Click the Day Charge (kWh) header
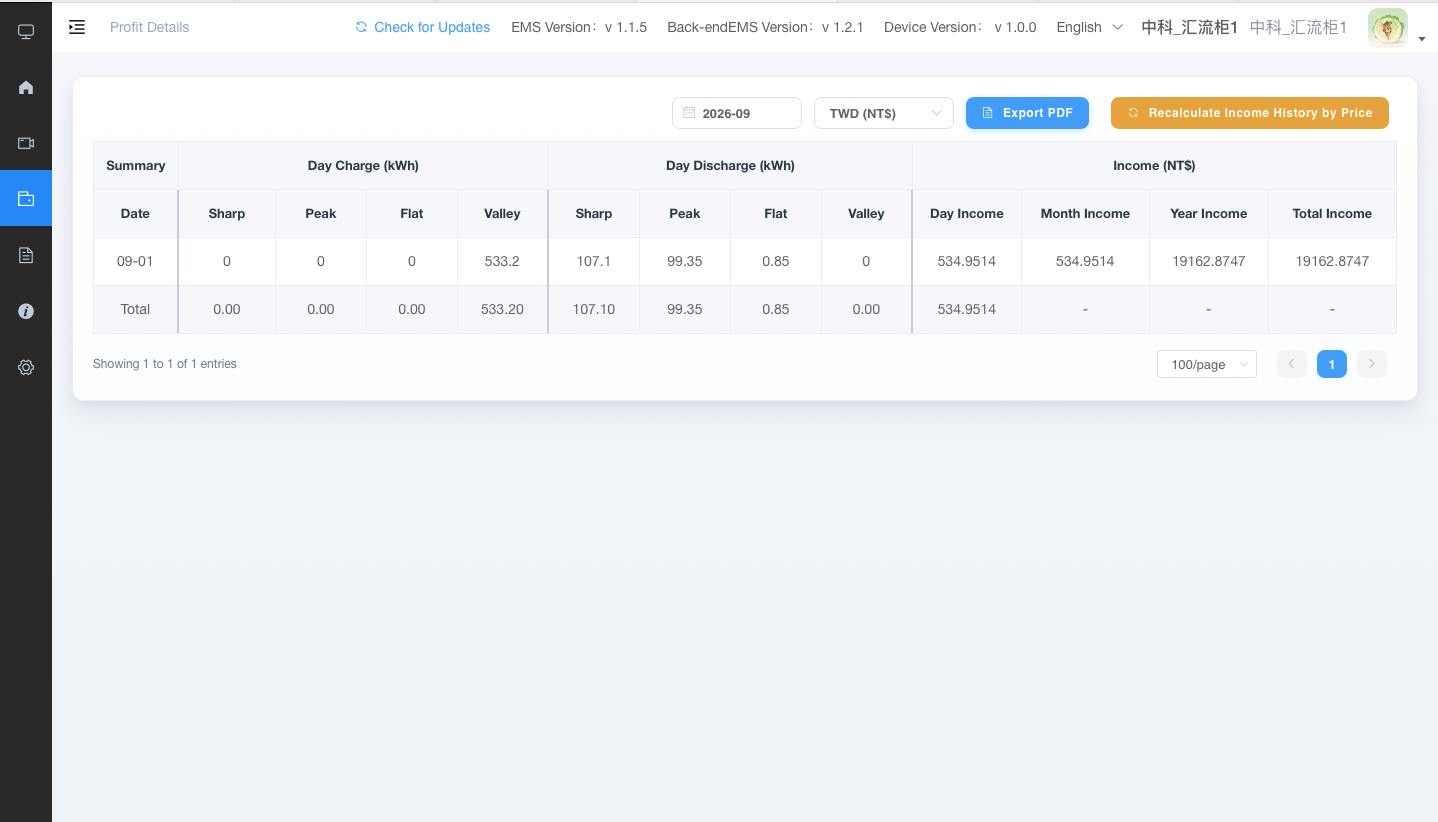Image resolution: width=1438 pixels, height=822 pixels. tap(363, 165)
